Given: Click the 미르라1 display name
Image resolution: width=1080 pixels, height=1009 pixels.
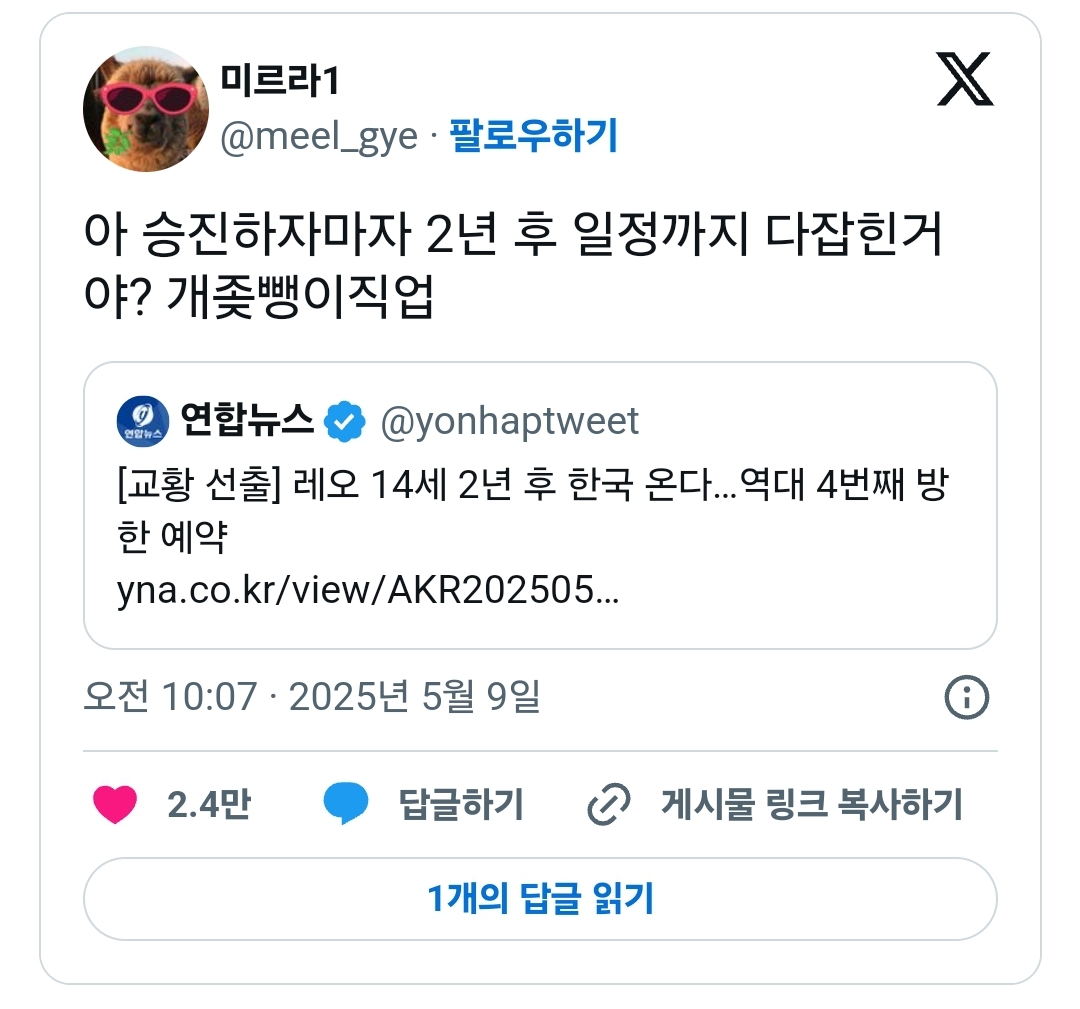Looking at the screenshot, I should point(280,81).
